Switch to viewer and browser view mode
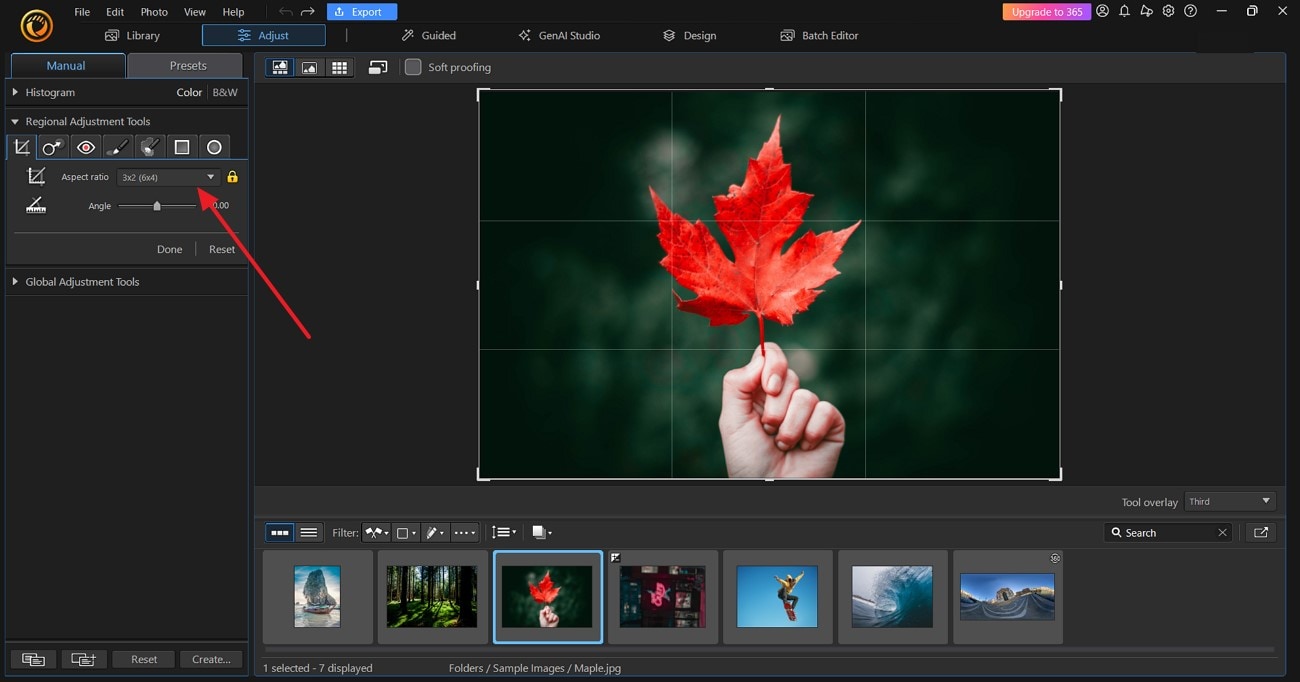 point(280,67)
